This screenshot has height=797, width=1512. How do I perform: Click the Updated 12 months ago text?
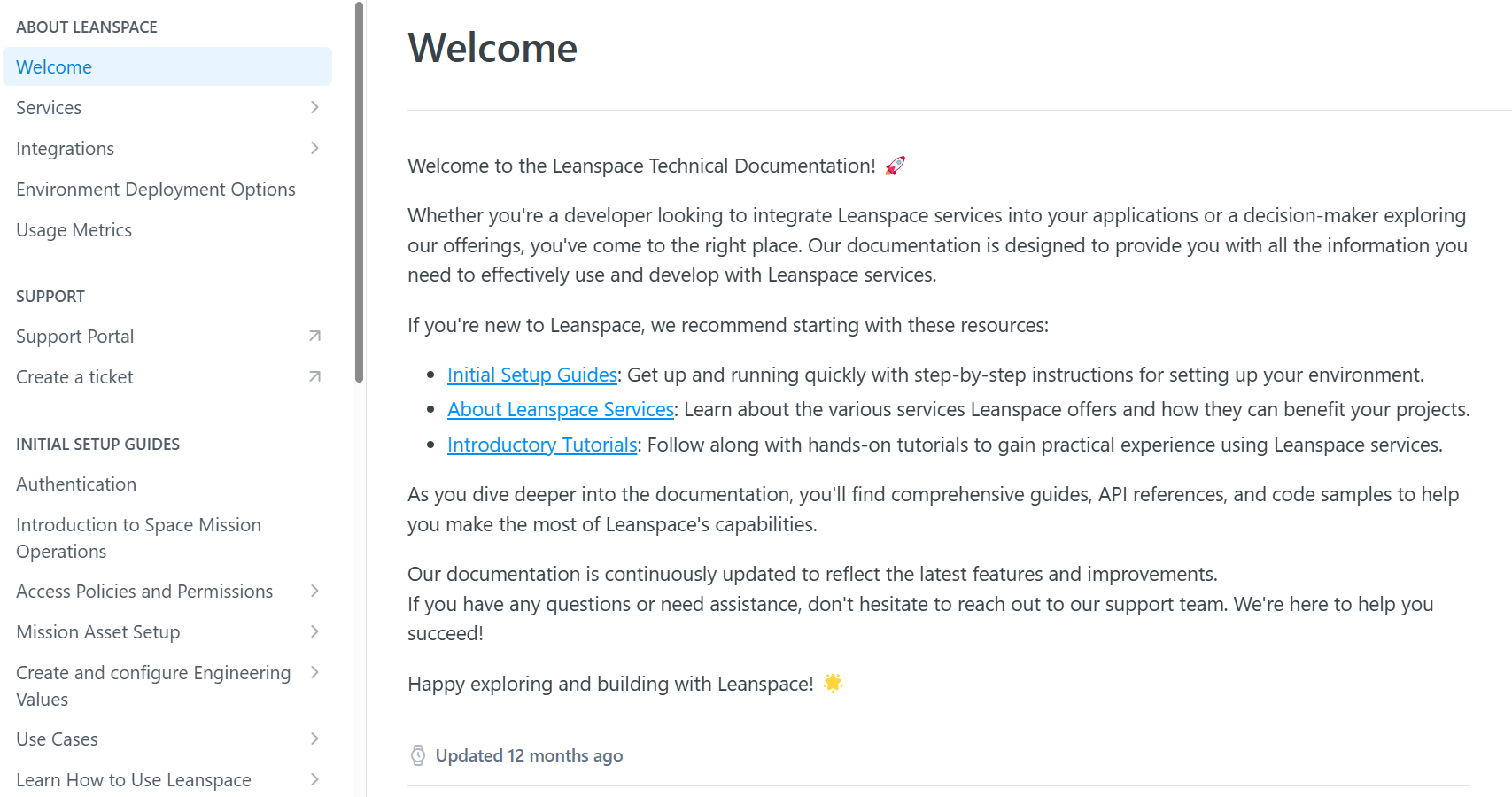pyautogui.click(x=530, y=756)
